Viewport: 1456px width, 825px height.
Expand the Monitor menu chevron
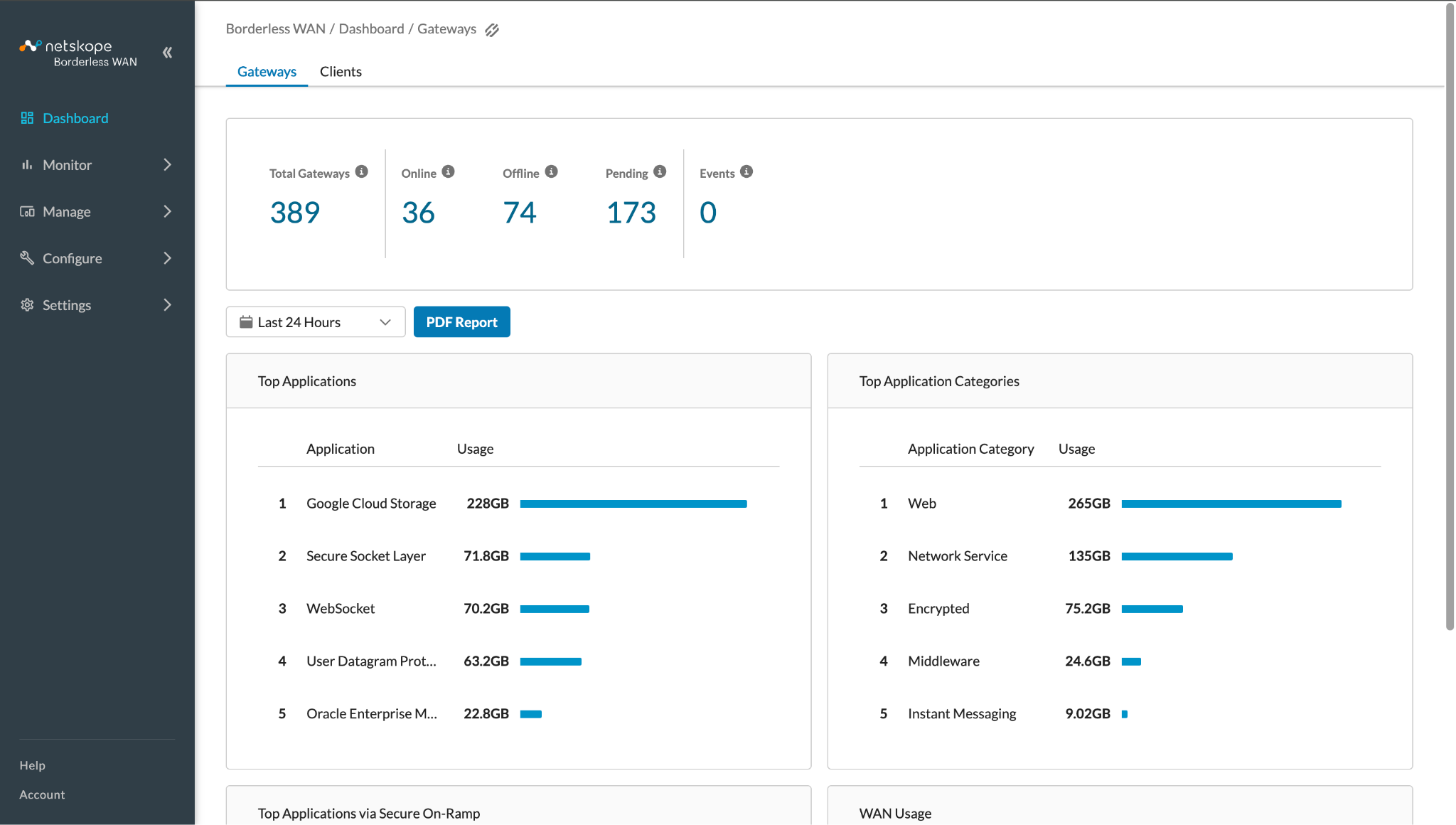[168, 164]
